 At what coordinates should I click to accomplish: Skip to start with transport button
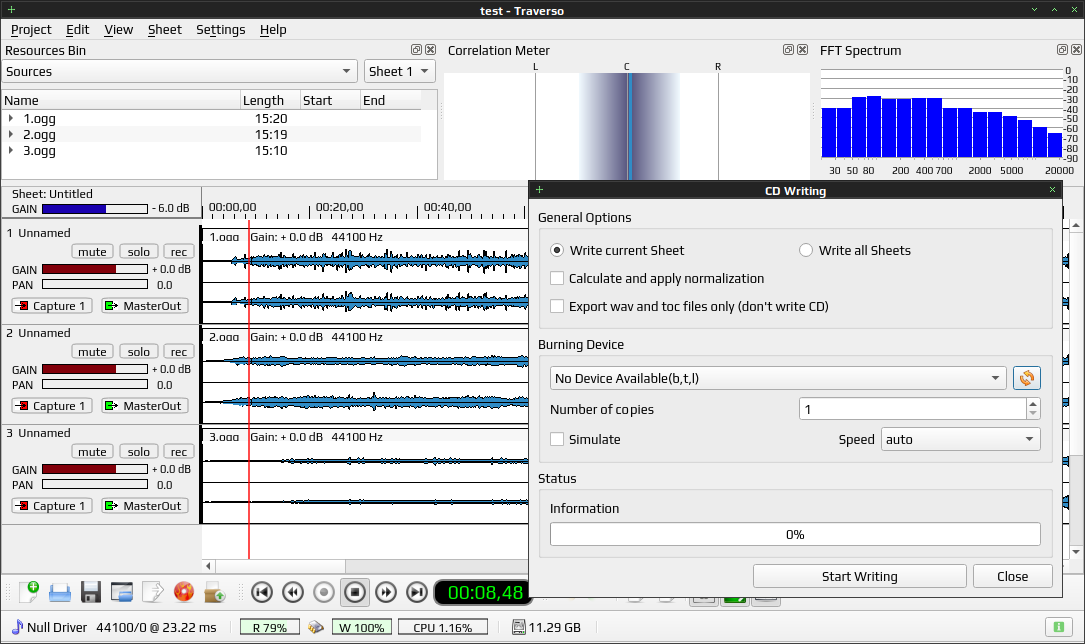(x=262, y=592)
